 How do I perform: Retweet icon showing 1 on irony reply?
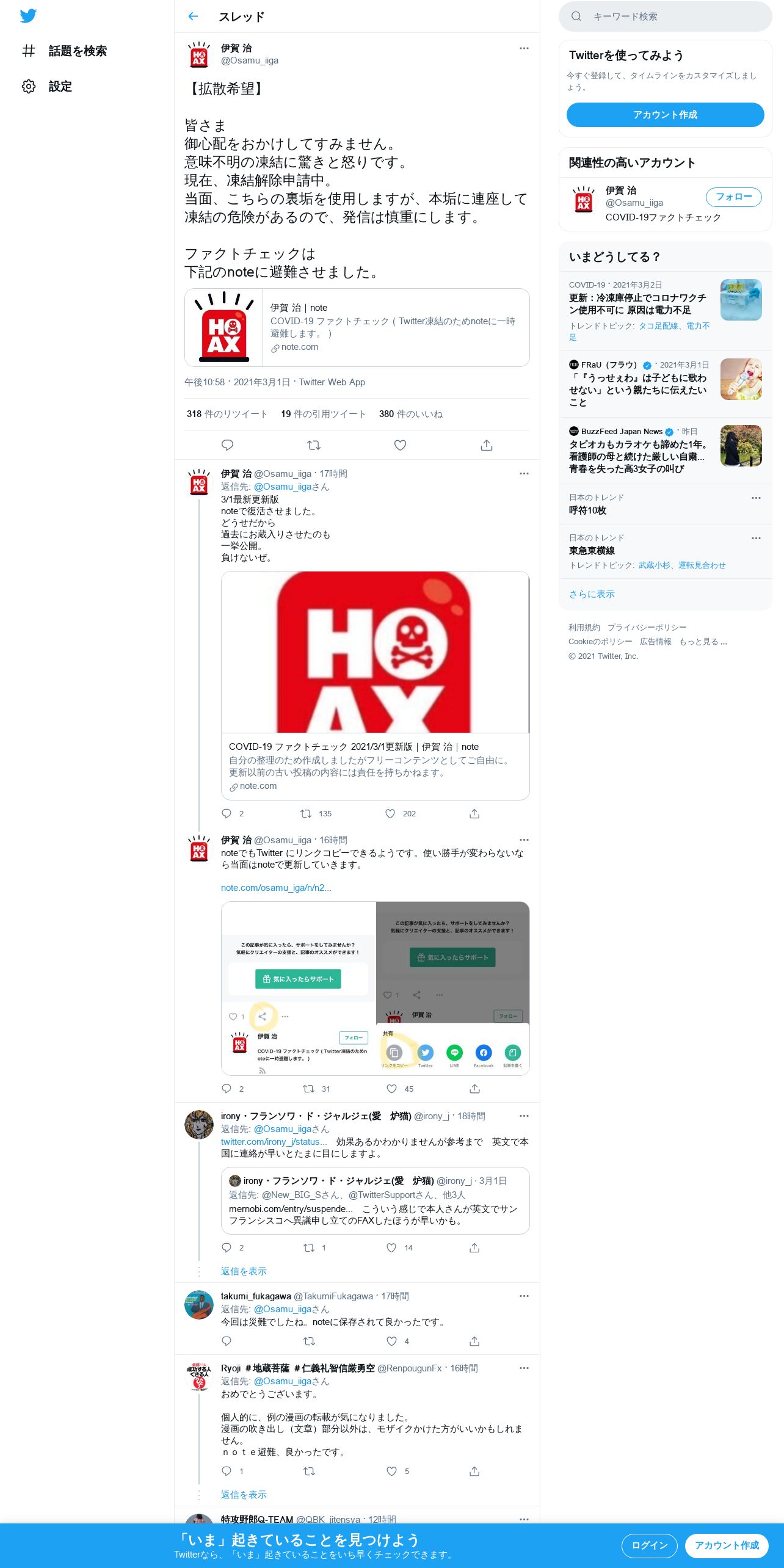coord(309,1247)
